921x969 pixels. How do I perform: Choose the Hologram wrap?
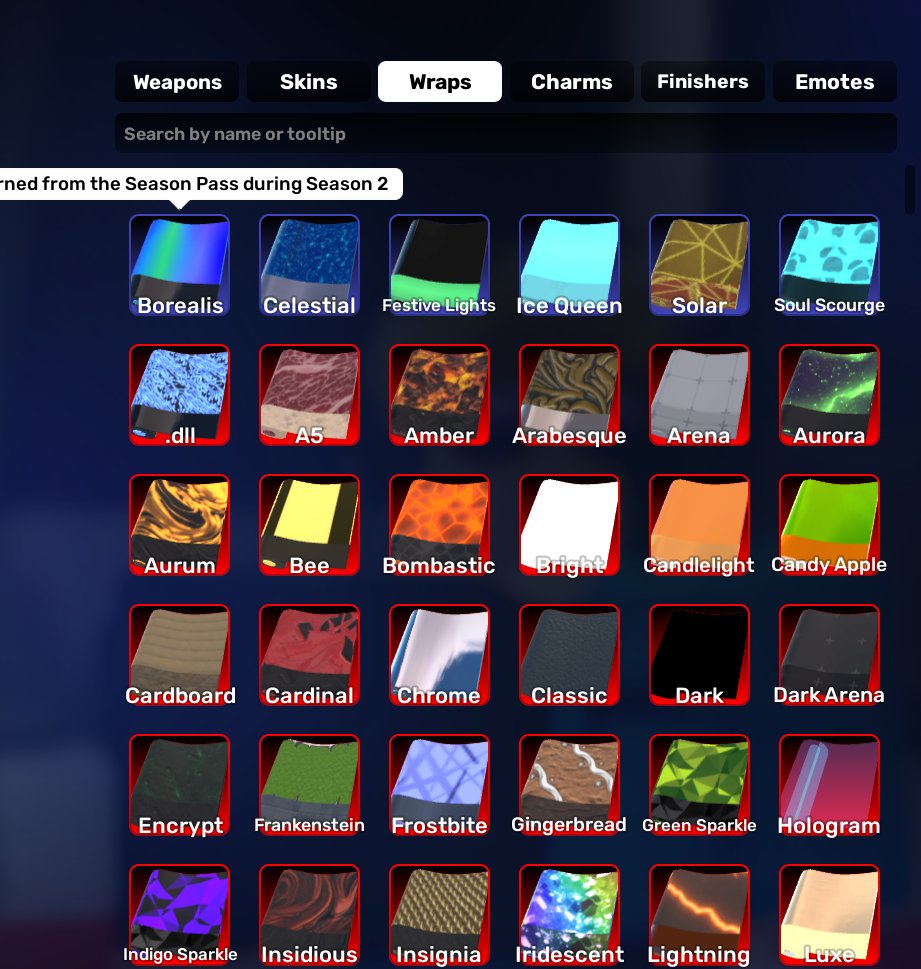(829, 784)
